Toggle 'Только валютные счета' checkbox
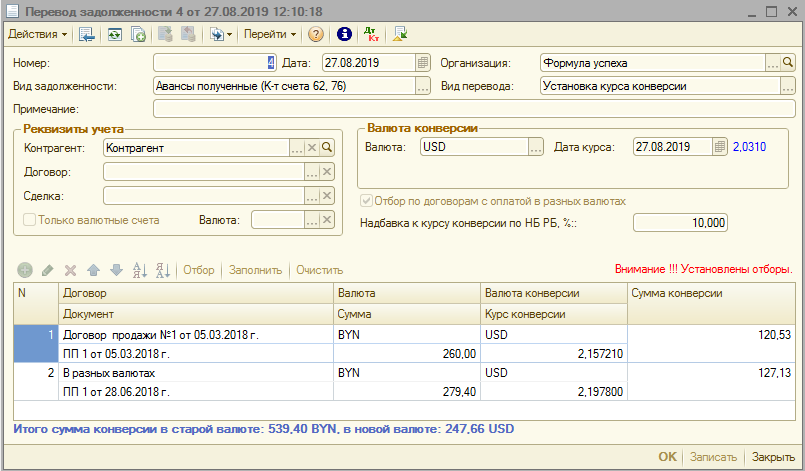Screen dimensions: 805x471 [30, 220]
